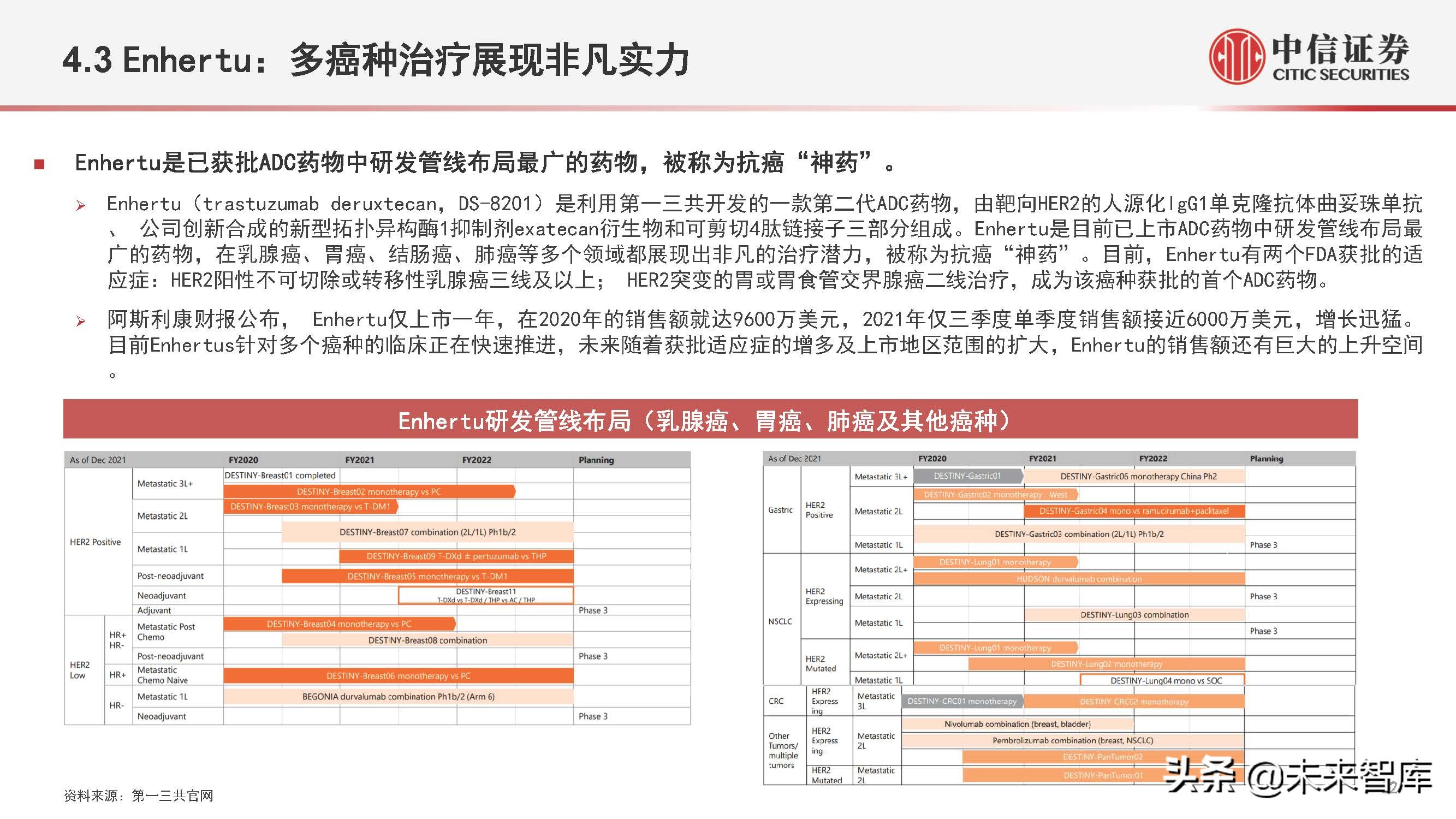The image size is (1456, 819).
Task: Select the 'DESTINY-PanTumor02' bar
Action: [x=1103, y=757]
